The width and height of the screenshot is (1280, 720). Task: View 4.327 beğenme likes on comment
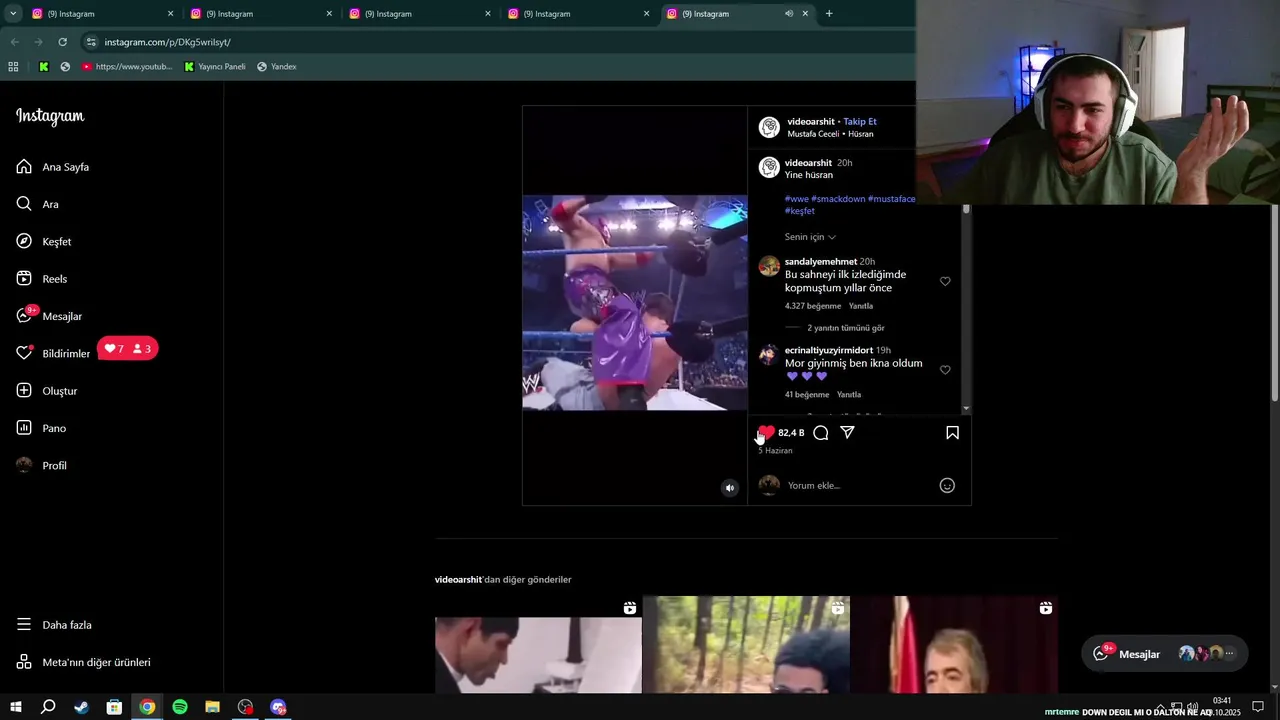pos(813,306)
